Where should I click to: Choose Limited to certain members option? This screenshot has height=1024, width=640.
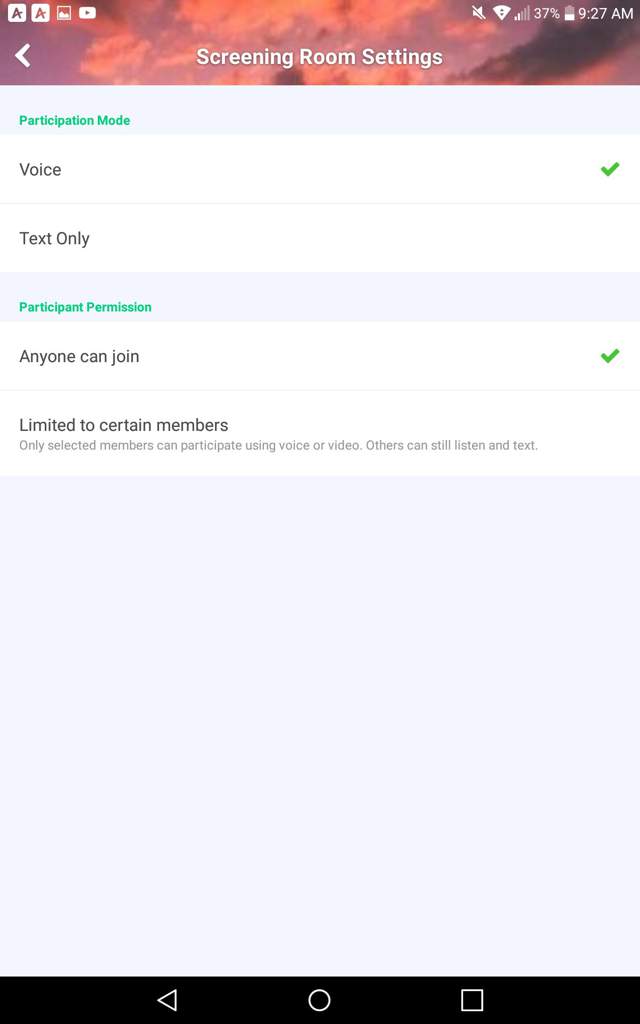320,434
